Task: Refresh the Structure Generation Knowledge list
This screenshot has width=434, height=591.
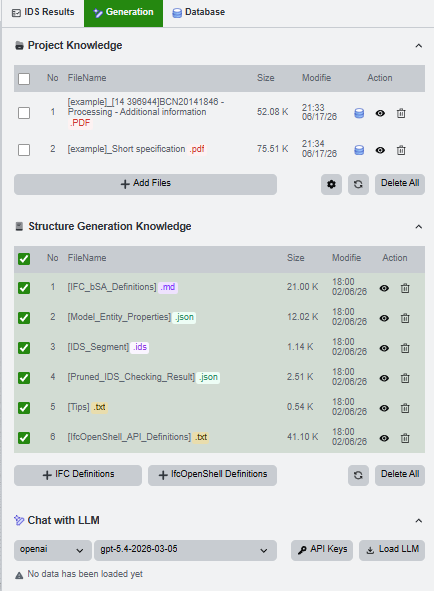Action: (358, 475)
